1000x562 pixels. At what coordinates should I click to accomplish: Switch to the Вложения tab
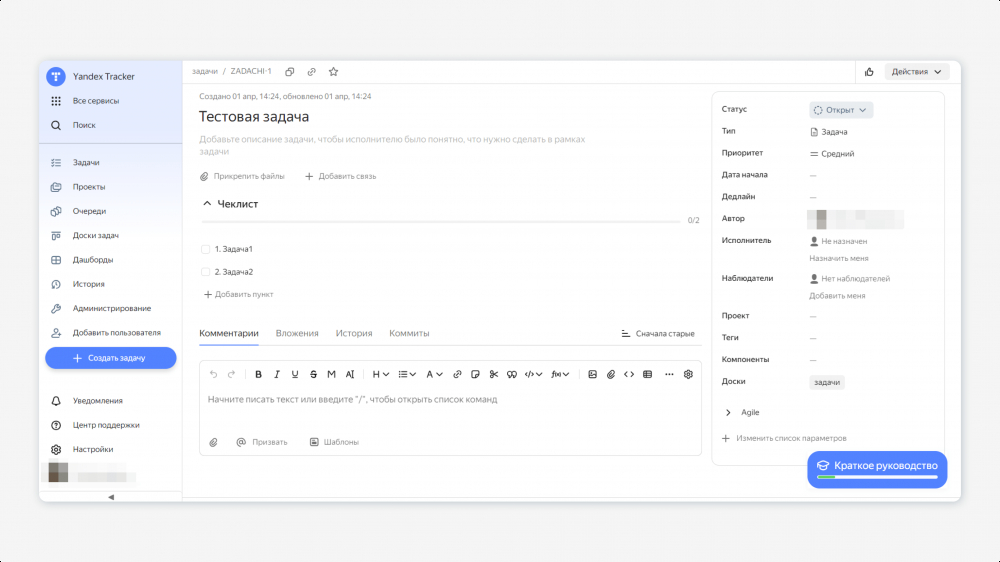tap(297, 333)
